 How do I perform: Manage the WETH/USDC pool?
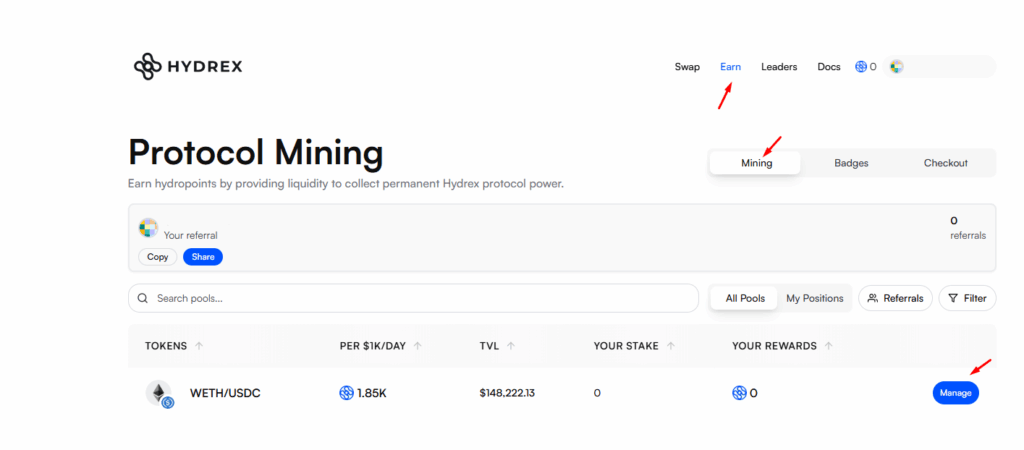coord(955,393)
